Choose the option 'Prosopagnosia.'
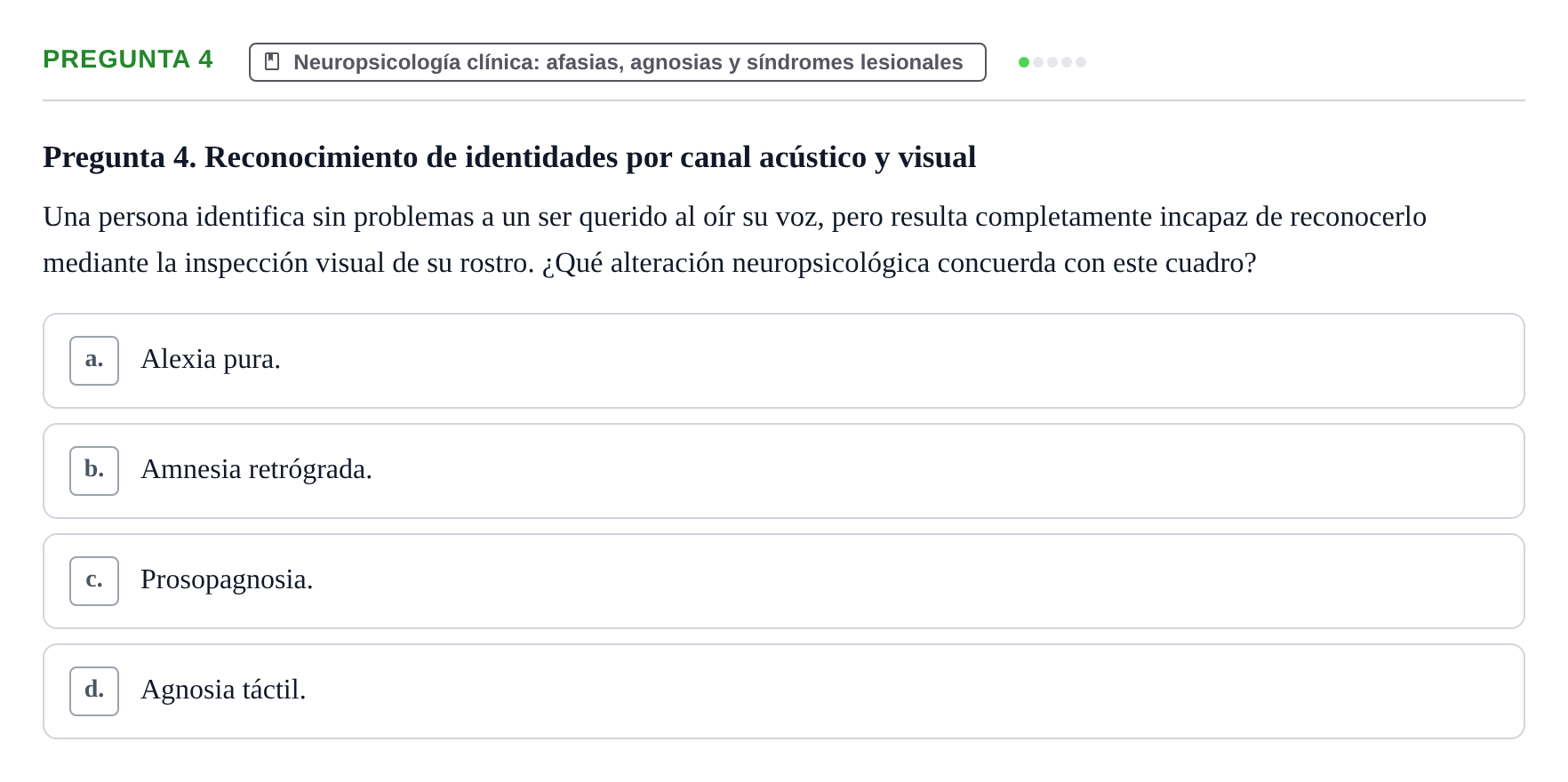The width and height of the screenshot is (1568, 782). (x=784, y=581)
